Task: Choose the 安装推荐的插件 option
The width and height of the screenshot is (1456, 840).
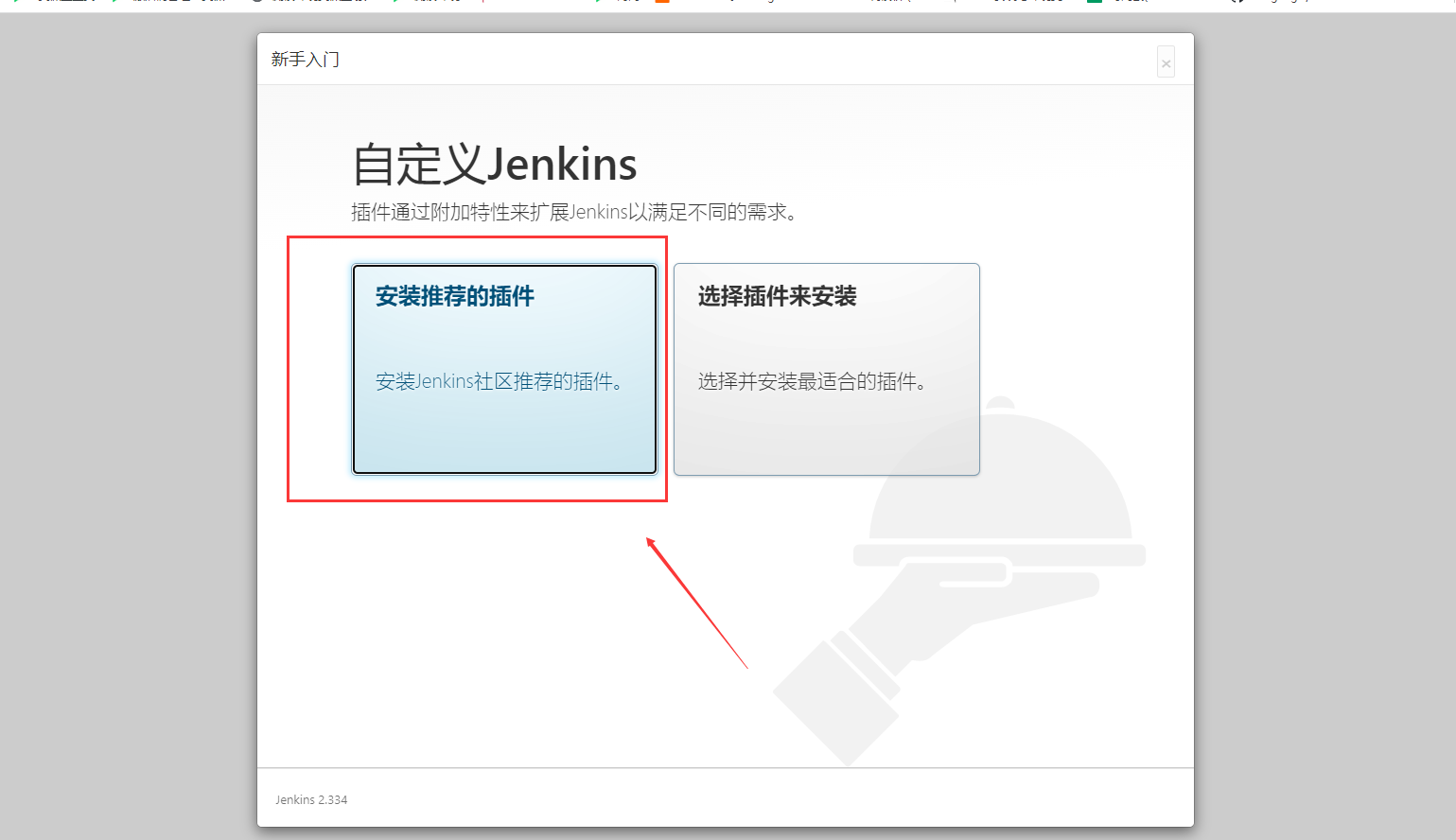Action: pos(504,369)
